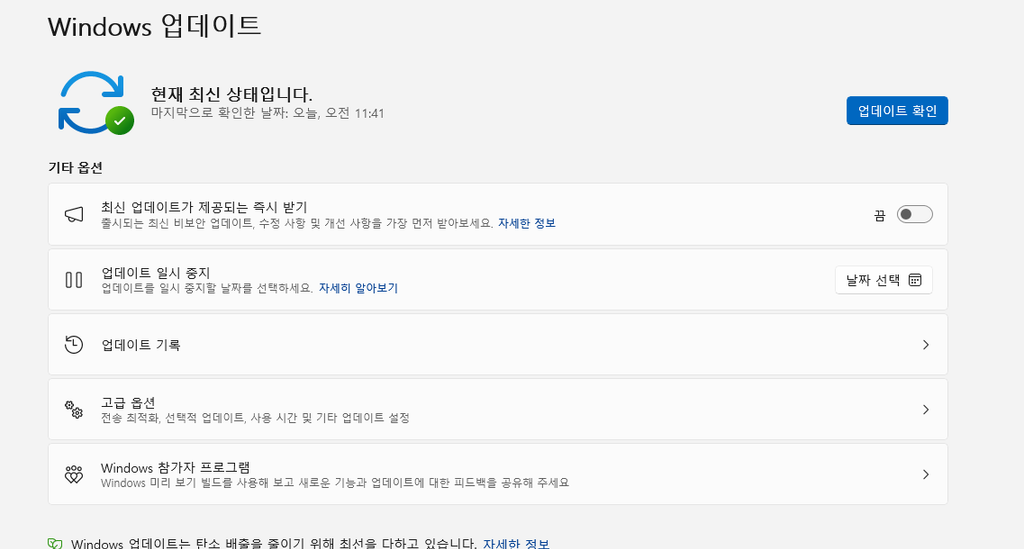Screen dimensions: 1024x549
Task: Click the 전송 최적화, 선택적 업데이트 description text
Action: 255,418
